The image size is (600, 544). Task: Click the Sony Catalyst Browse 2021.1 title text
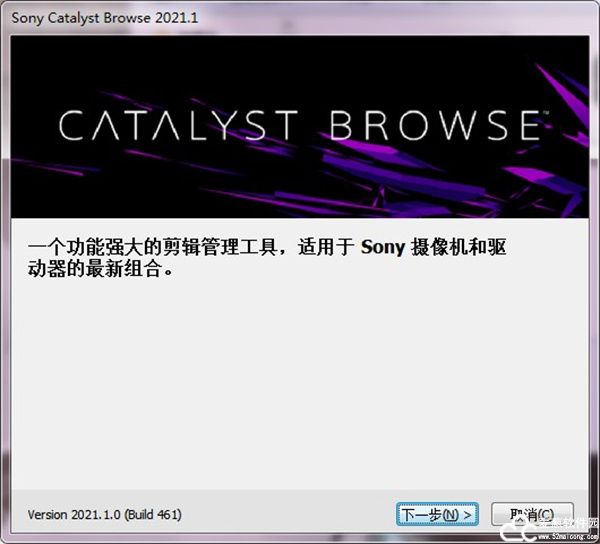pyautogui.click(x=105, y=18)
